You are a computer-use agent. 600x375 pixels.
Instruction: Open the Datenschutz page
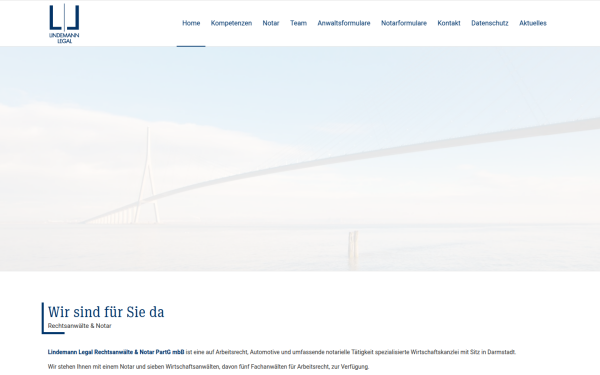click(x=490, y=23)
